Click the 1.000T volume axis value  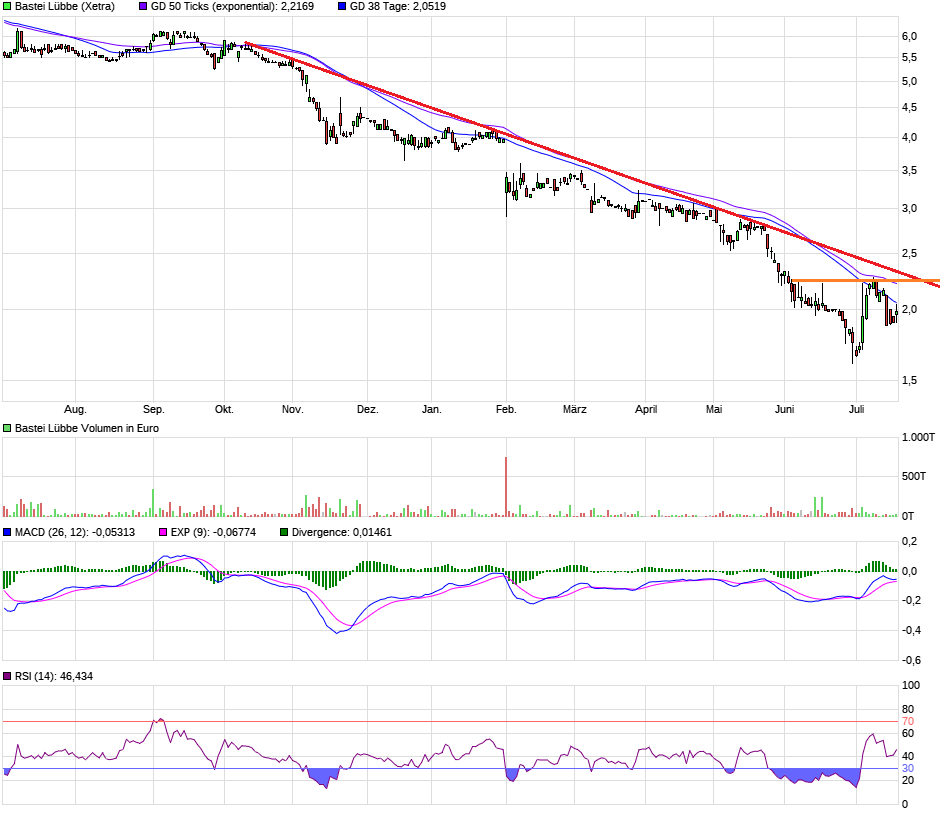(x=918, y=438)
